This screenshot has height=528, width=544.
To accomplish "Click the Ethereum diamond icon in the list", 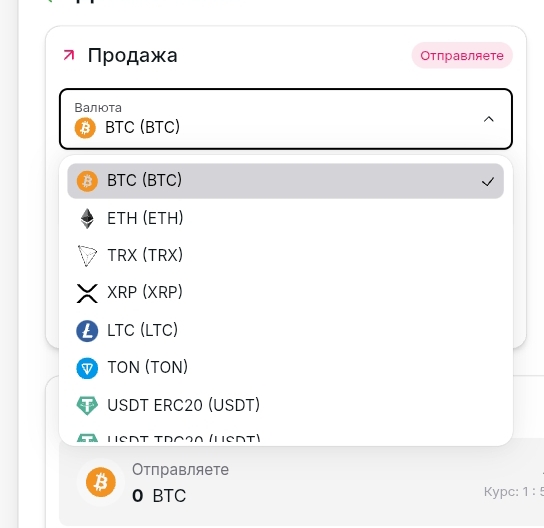I will (87, 219).
